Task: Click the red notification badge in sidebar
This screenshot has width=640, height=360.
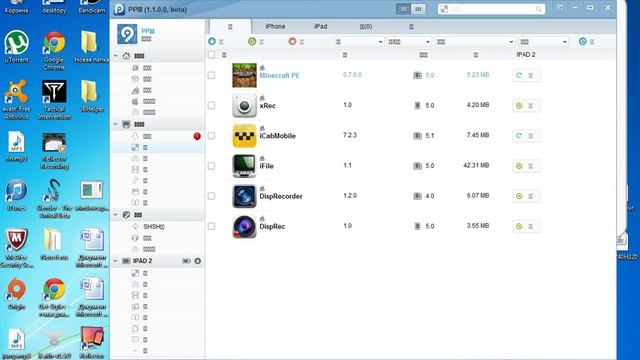Action: coord(197,136)
